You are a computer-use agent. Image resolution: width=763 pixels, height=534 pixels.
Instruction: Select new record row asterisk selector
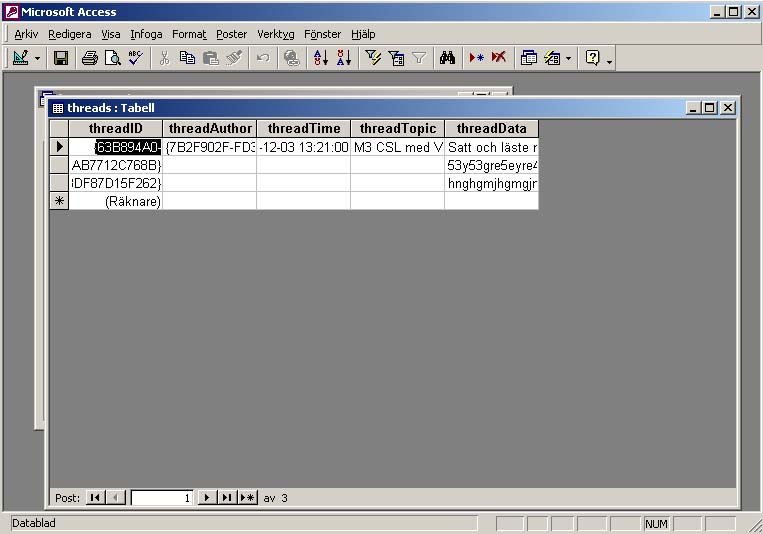59,201
